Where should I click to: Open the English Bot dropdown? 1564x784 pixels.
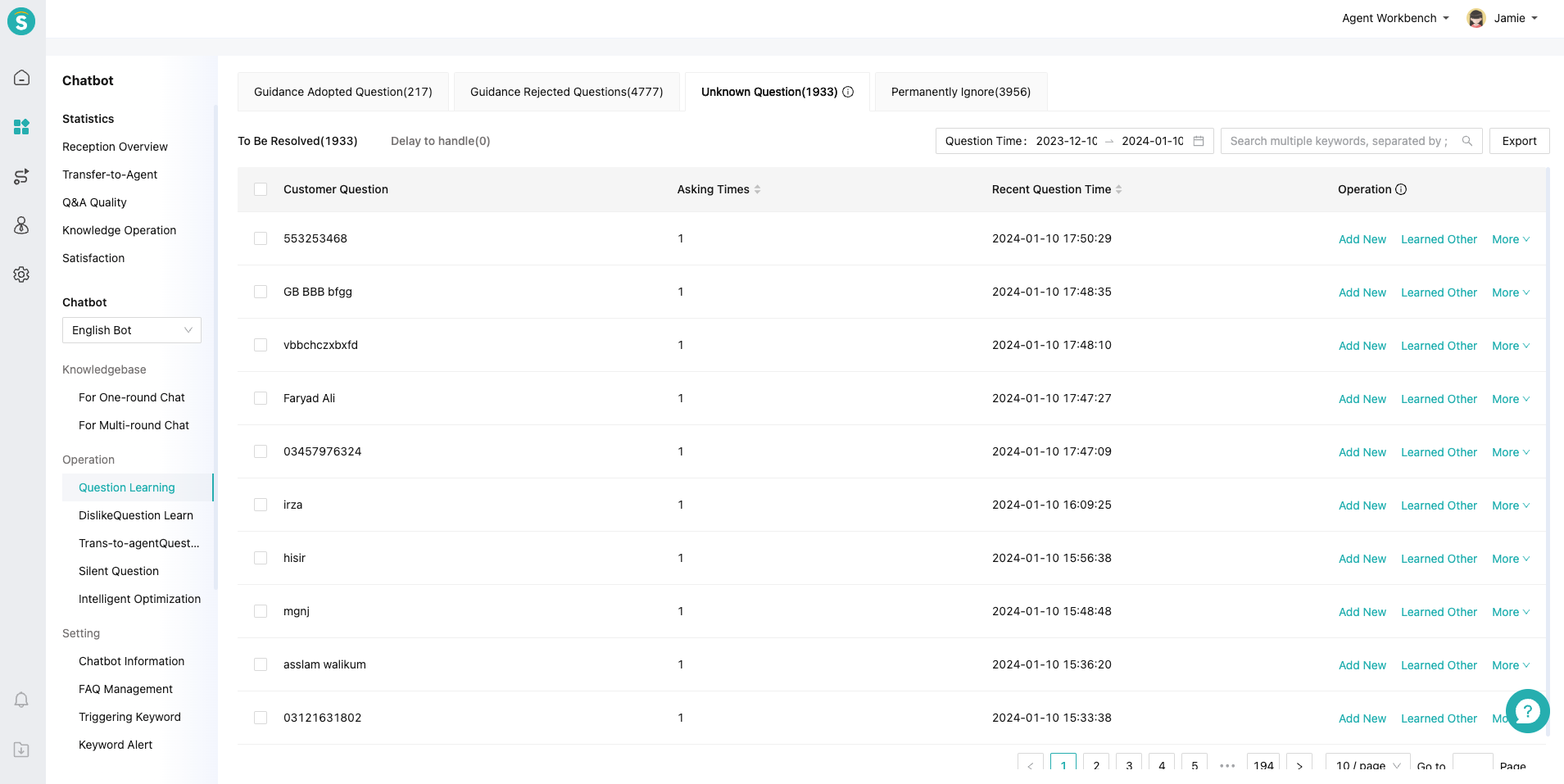pyautogui.click(x=132, y=330)
